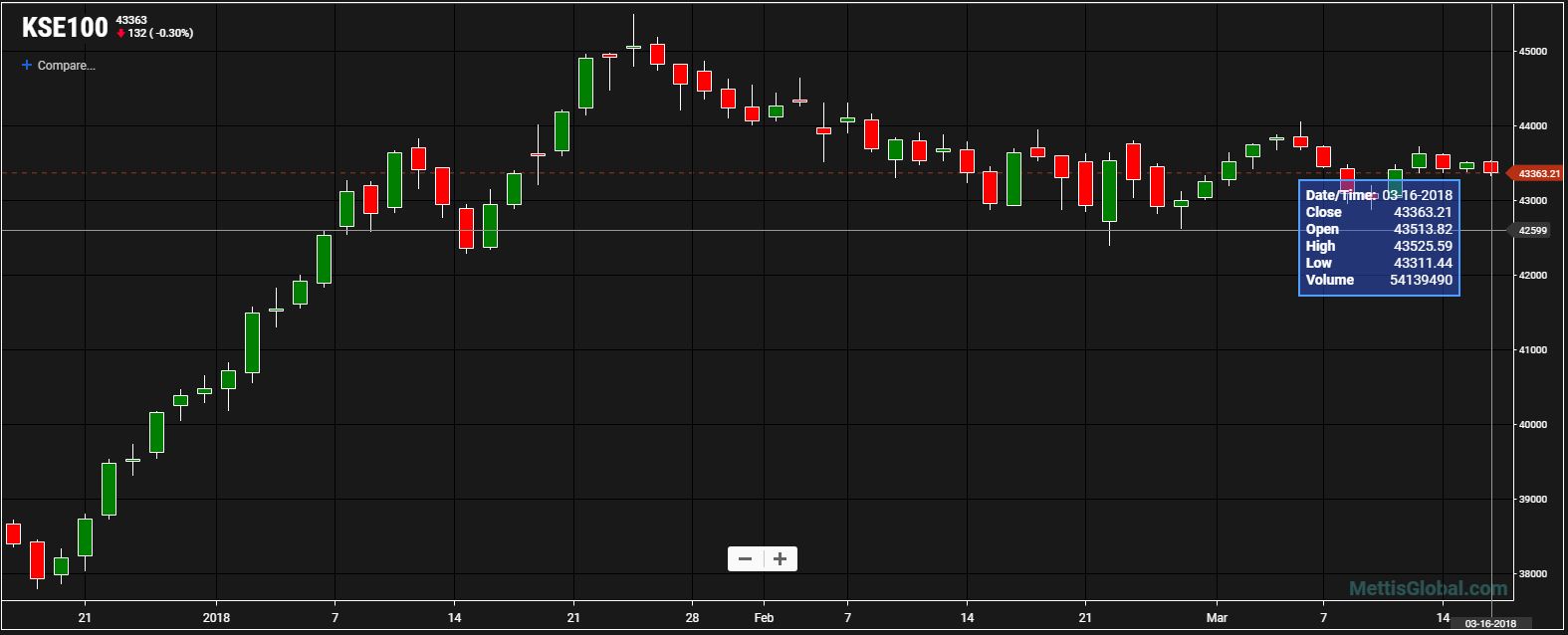Click the 38000 price axis label

tap(1533, 574)
